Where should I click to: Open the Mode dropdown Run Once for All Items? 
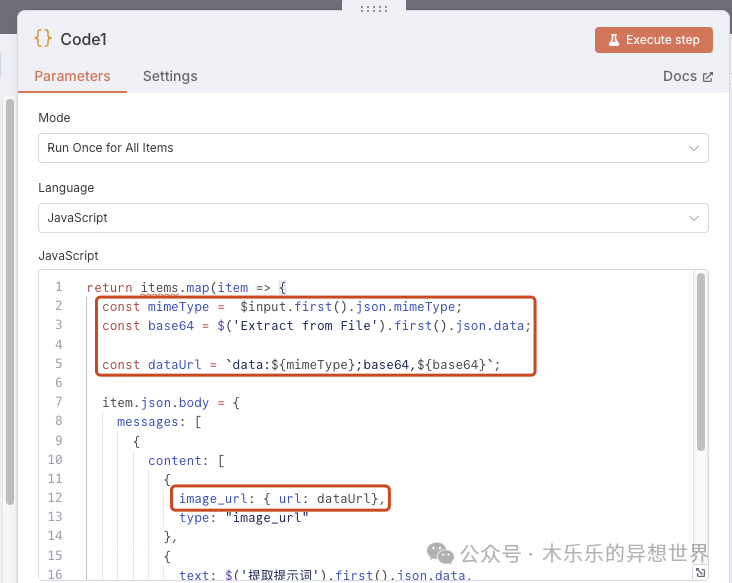[x=373, y=148]
